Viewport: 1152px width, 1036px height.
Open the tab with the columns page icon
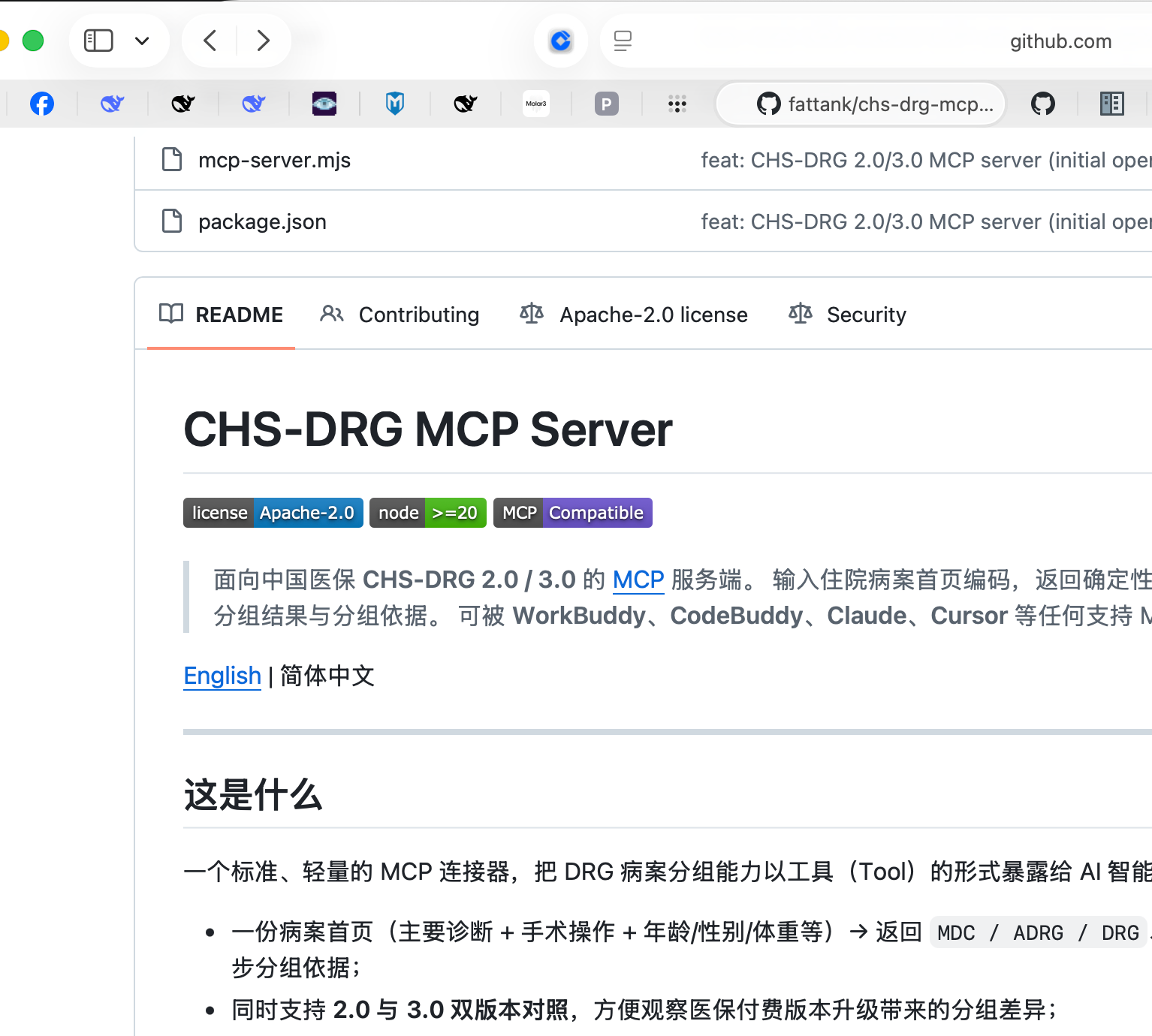pos(1112,104)
